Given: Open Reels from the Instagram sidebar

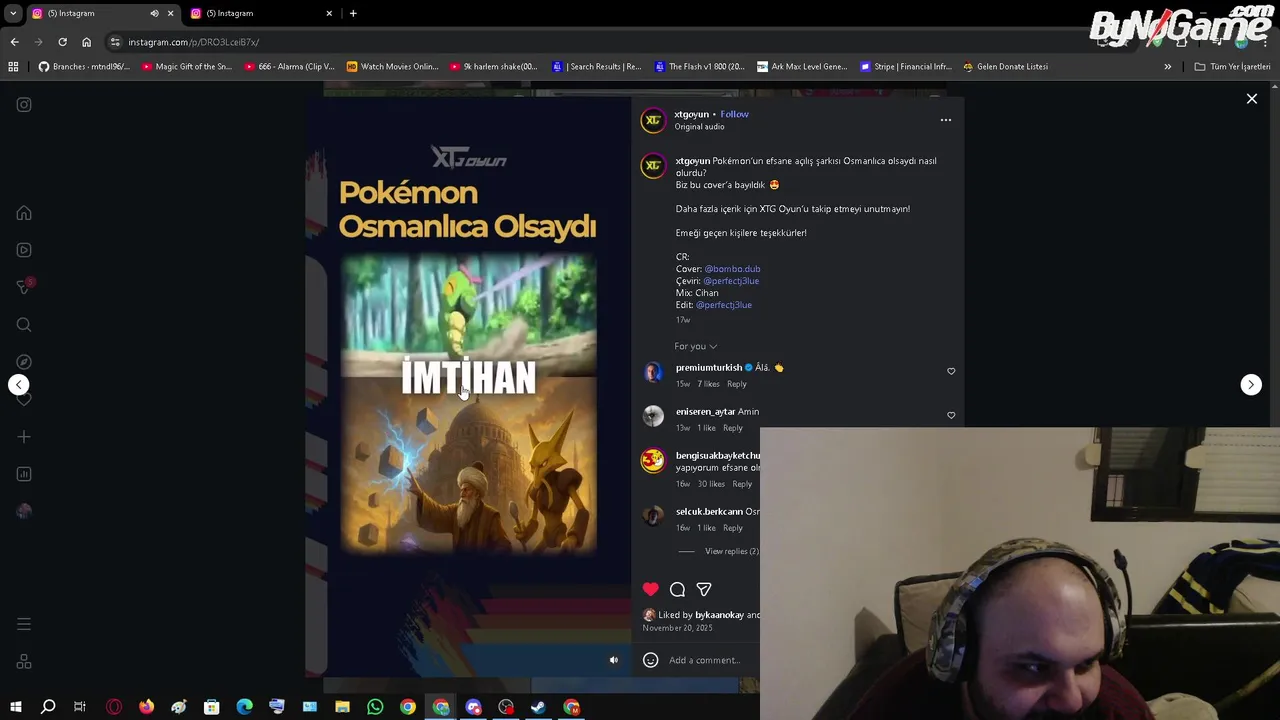Looking at the screenshot, I should (24, 250).
